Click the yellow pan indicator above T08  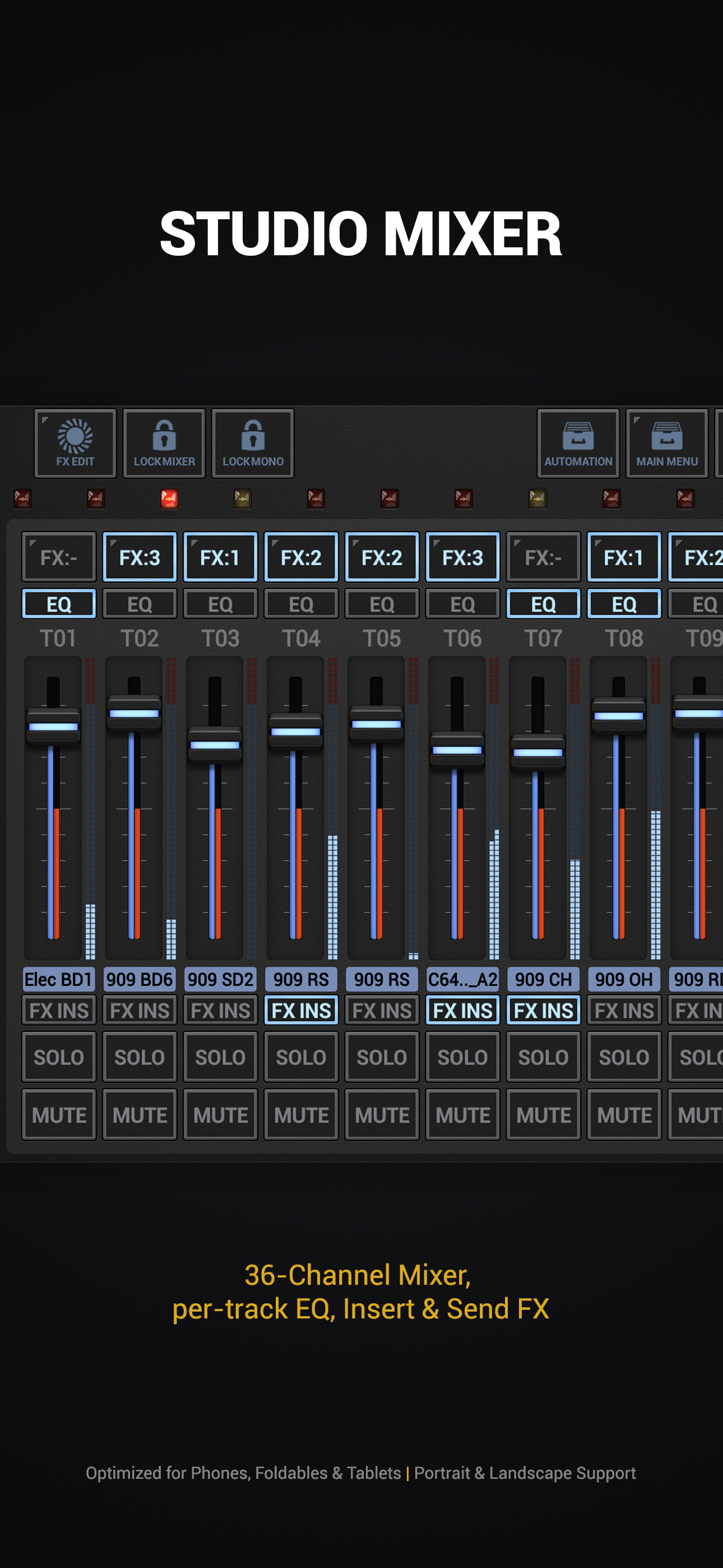[537, 499]
